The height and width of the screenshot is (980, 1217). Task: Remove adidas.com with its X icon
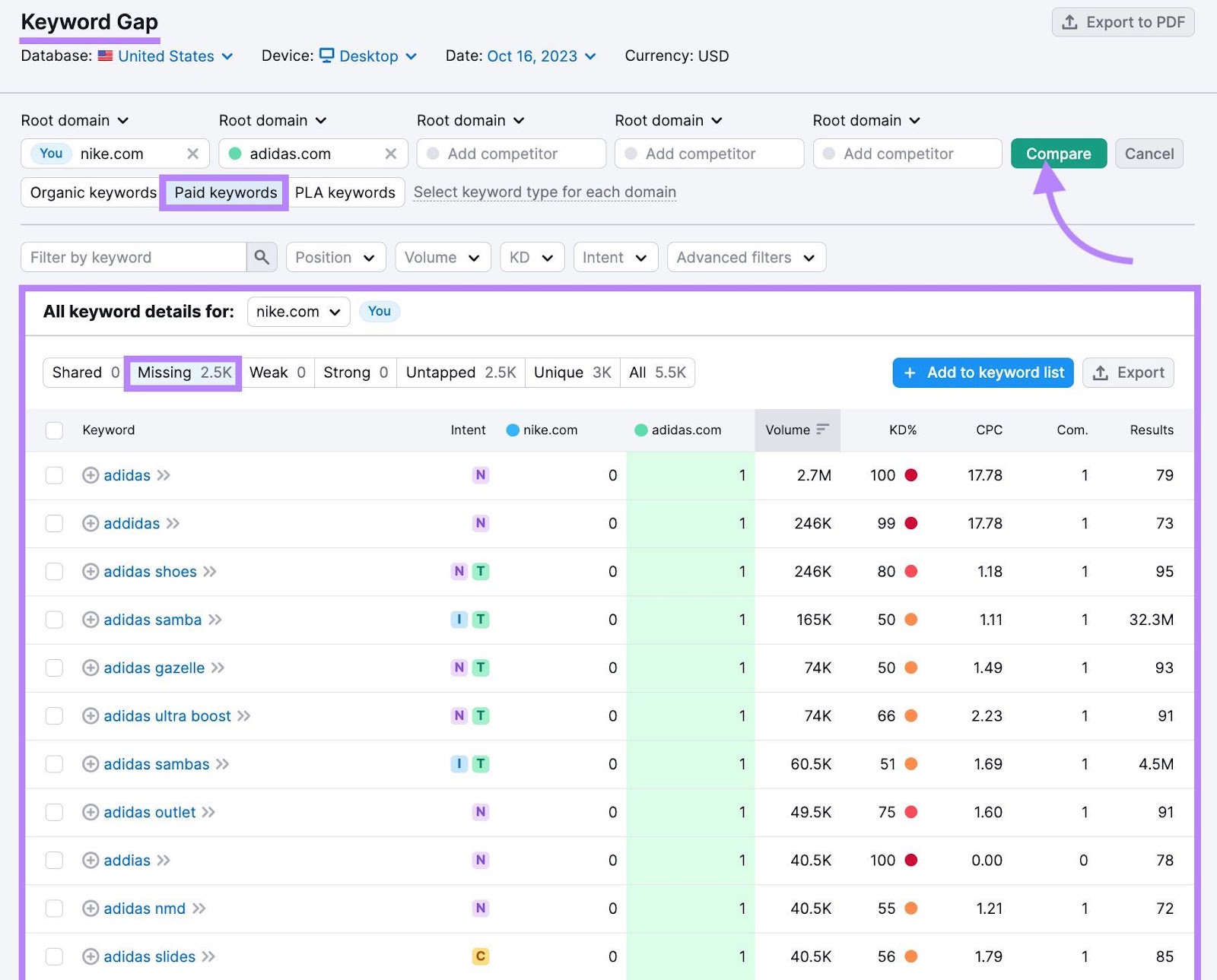391,154
